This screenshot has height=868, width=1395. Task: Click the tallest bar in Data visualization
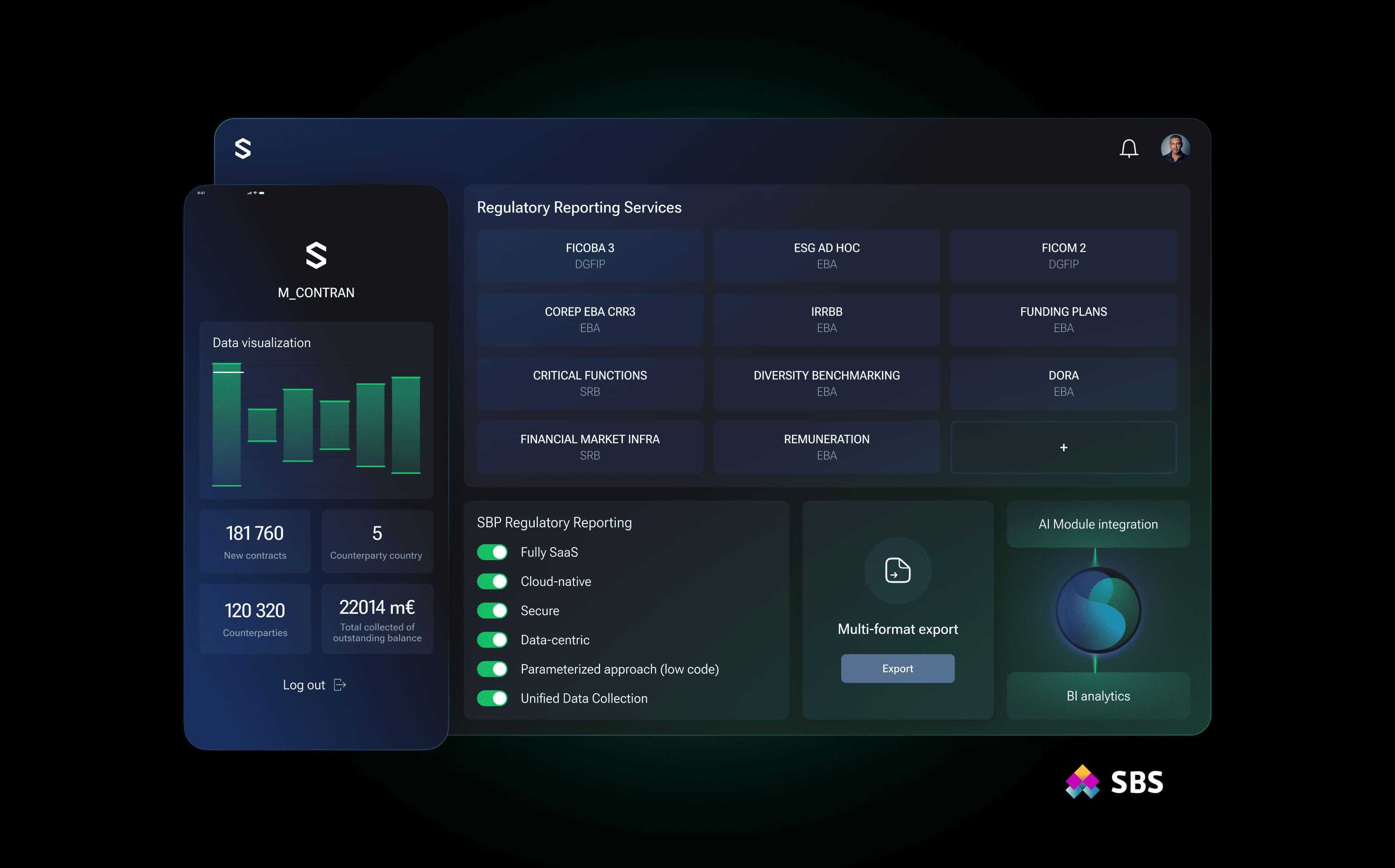(x=226, y=425)
